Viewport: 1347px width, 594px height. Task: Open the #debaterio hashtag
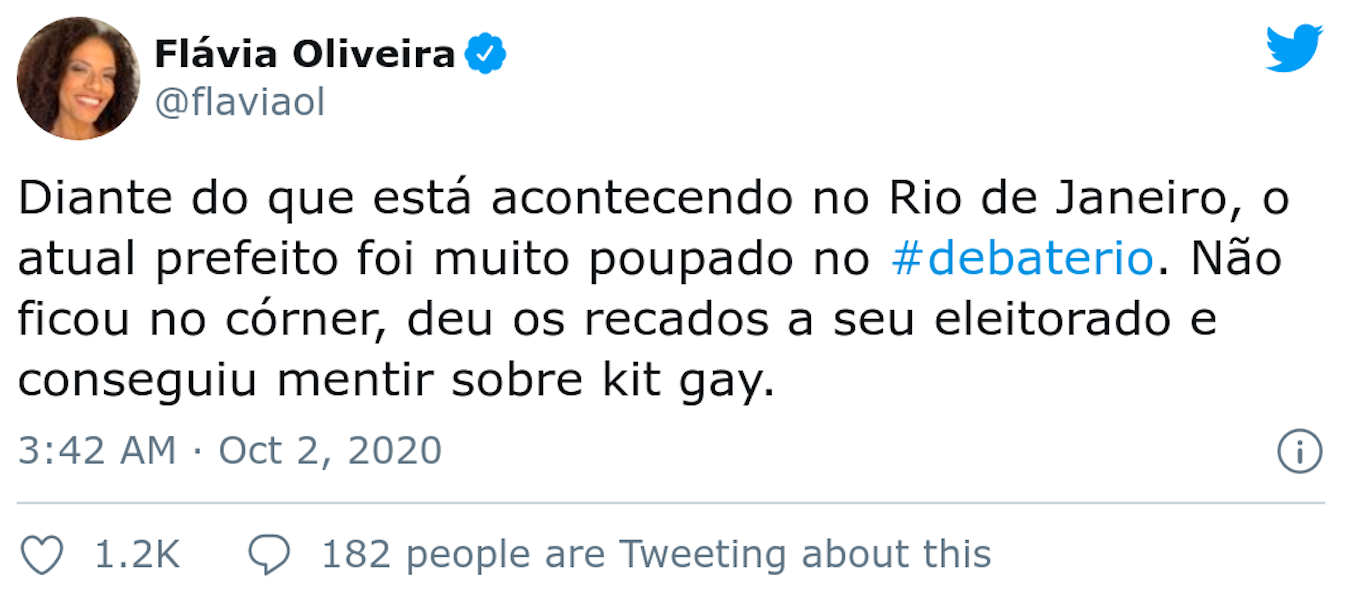pos(1021,259)
